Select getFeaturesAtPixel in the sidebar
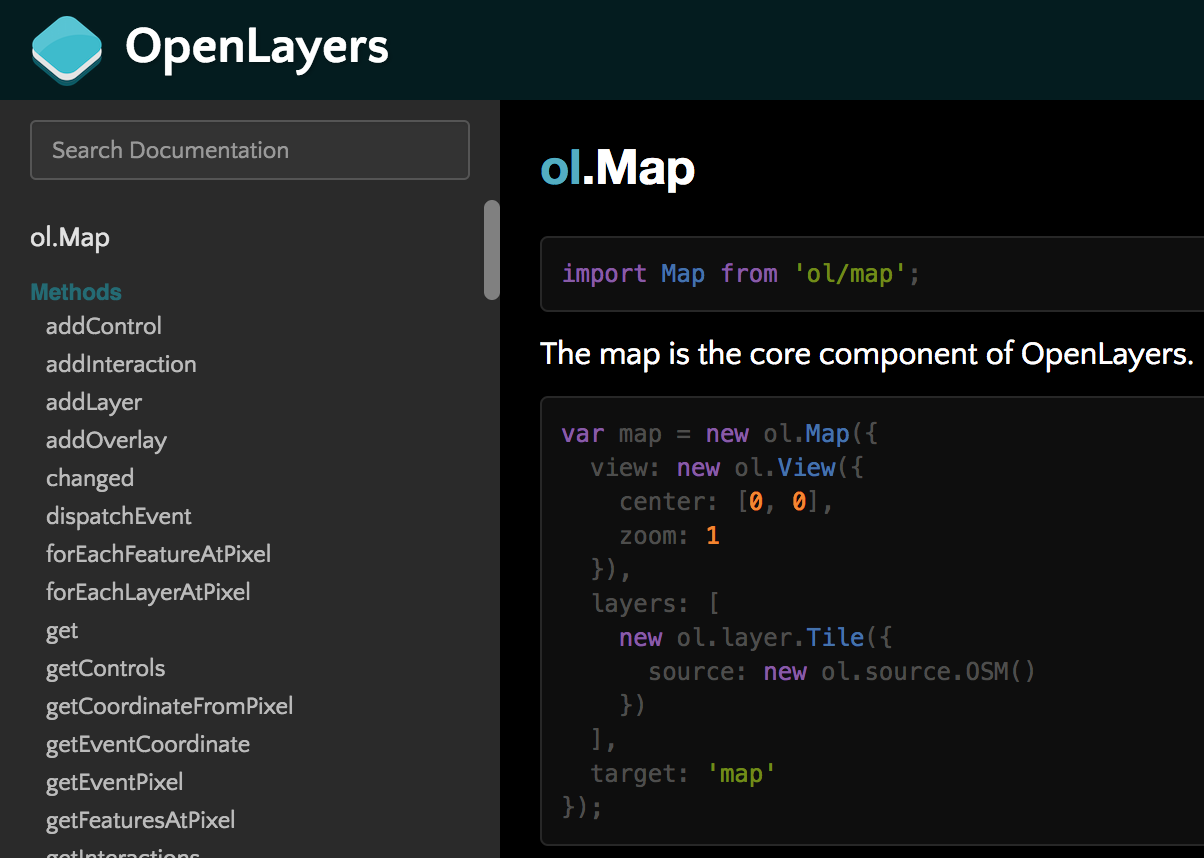 pos(140,820)
